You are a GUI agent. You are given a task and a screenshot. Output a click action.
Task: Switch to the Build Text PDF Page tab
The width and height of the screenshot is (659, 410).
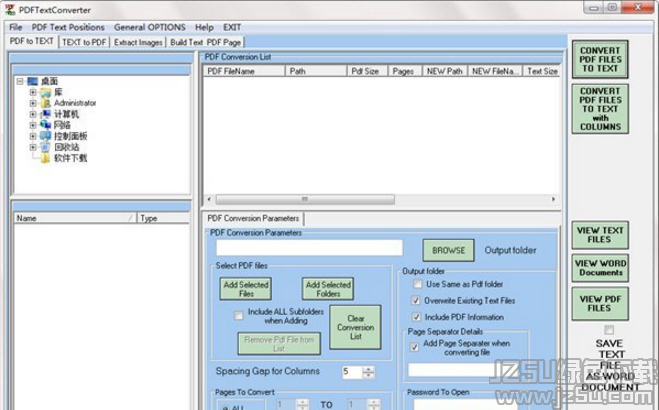pos(206,42)
